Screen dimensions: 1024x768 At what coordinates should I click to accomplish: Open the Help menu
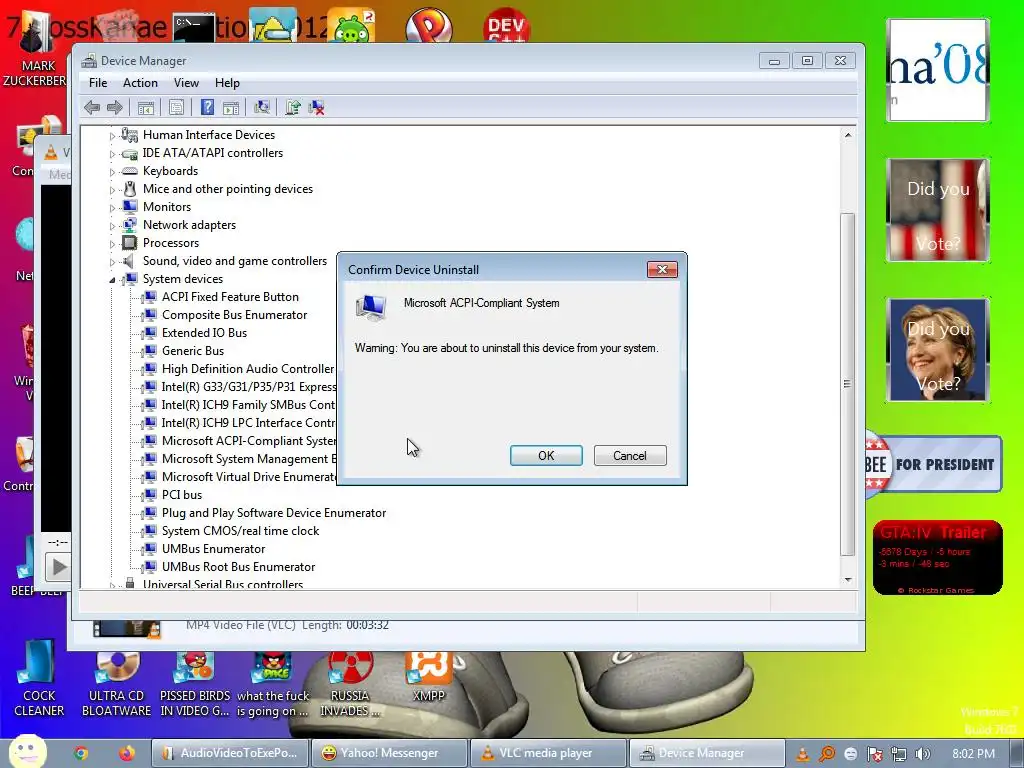click(x=227, y=83)
